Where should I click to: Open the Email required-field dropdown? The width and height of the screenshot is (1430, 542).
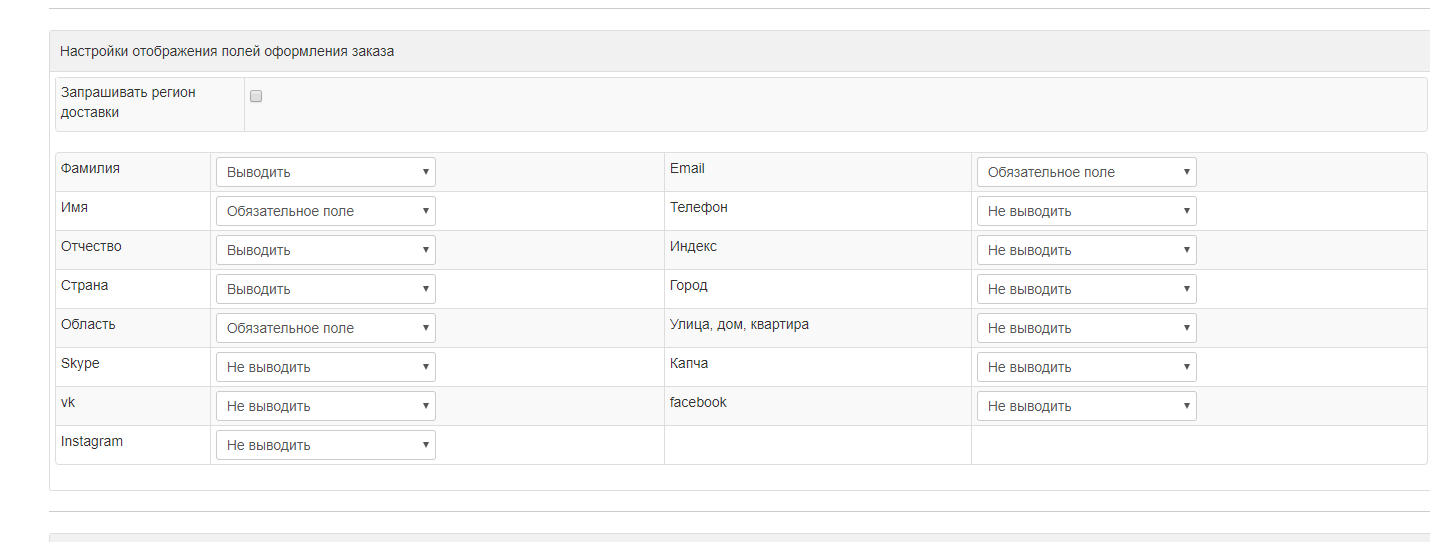click(x=1087, y=172)
